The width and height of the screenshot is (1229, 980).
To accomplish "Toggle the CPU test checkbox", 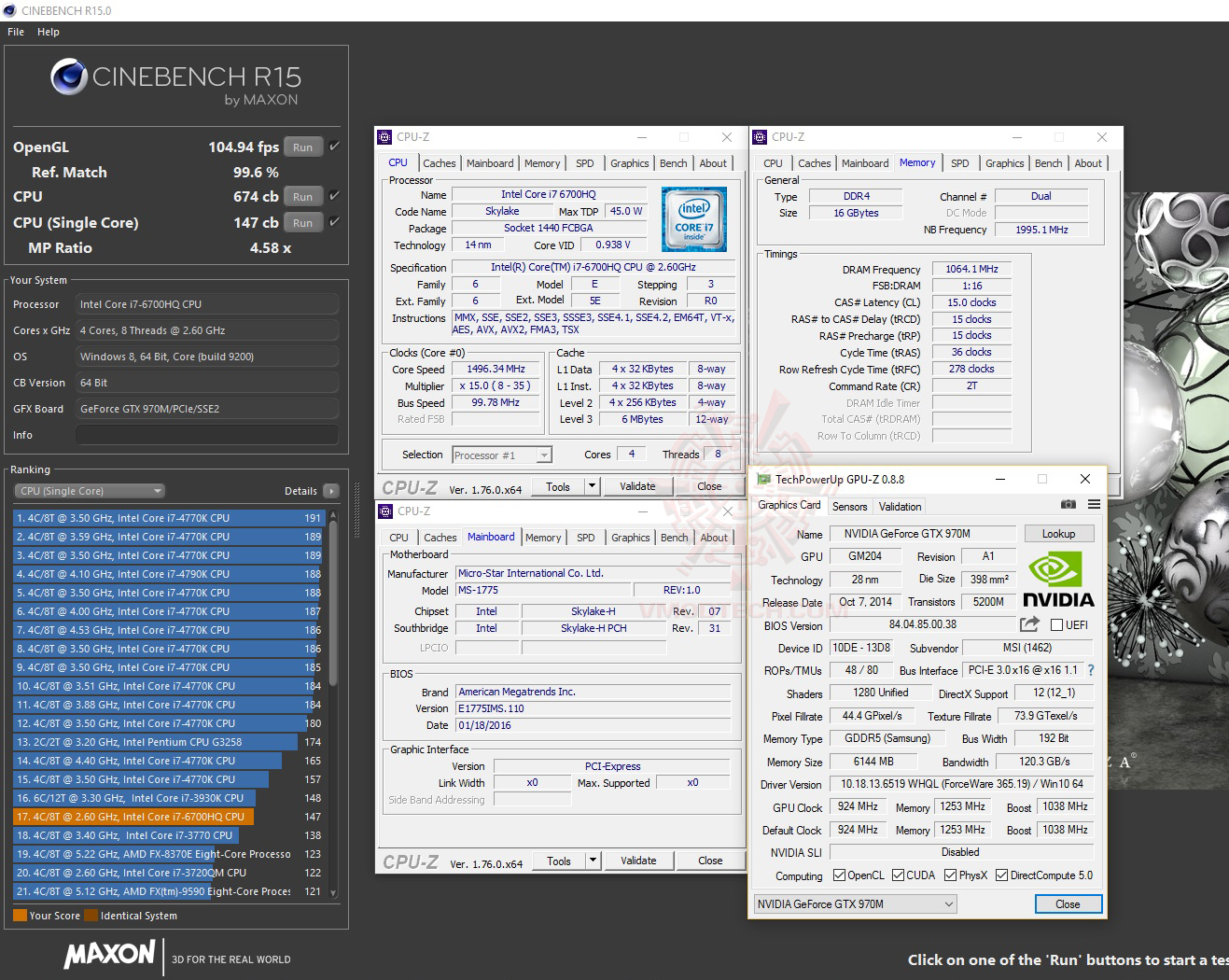I will point(334,195).
